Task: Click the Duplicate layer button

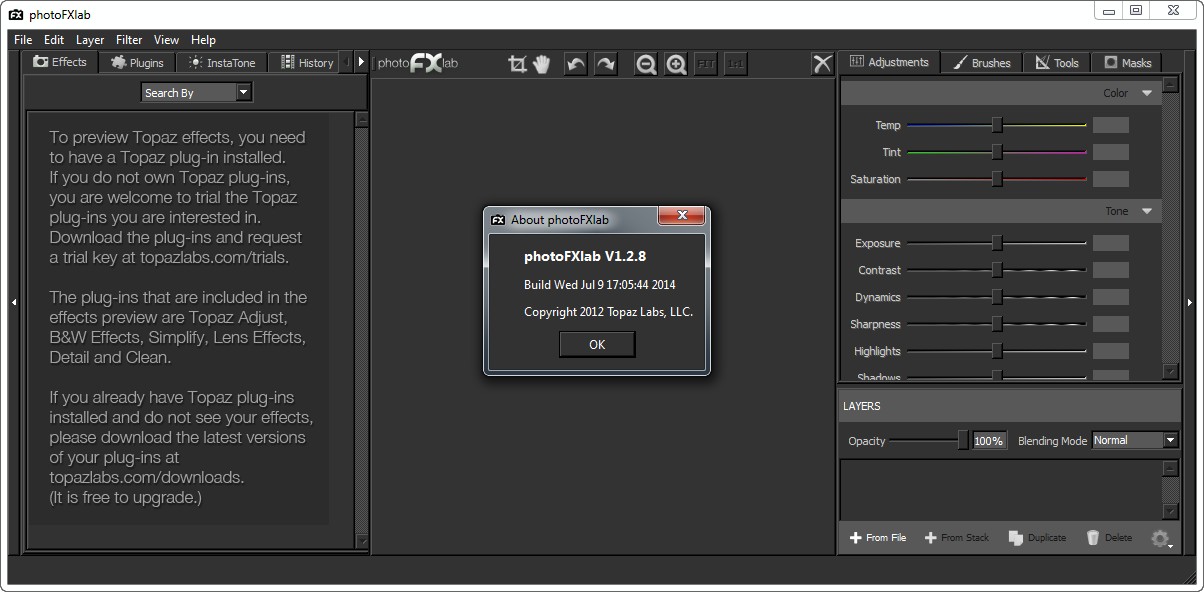Action: [1037, 538]
